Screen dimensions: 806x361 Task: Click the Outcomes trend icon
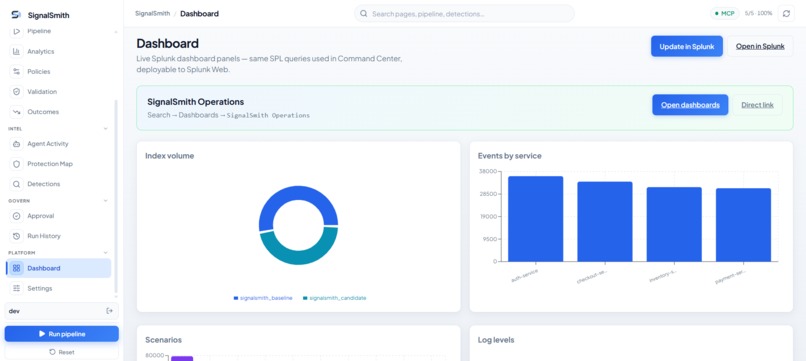pyautogui.click(x=16, y=112)
